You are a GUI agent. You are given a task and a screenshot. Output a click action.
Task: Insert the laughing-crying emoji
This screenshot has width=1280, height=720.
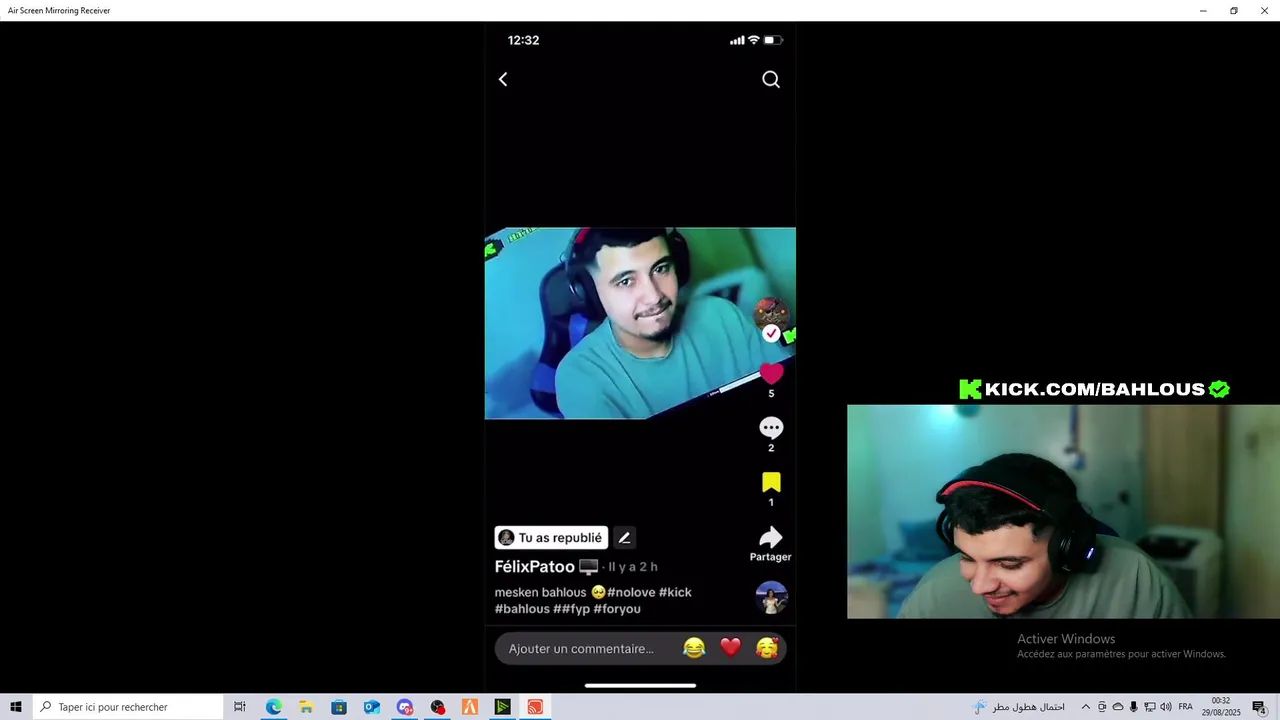coord(694,648)
